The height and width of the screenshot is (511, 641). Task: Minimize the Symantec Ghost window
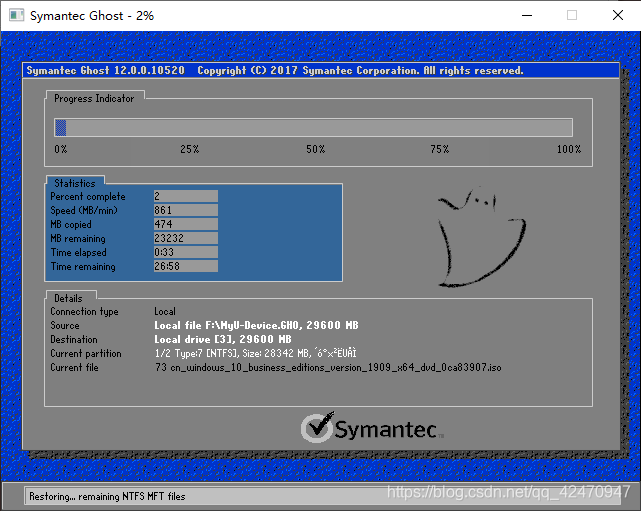(x=527, y=16)
